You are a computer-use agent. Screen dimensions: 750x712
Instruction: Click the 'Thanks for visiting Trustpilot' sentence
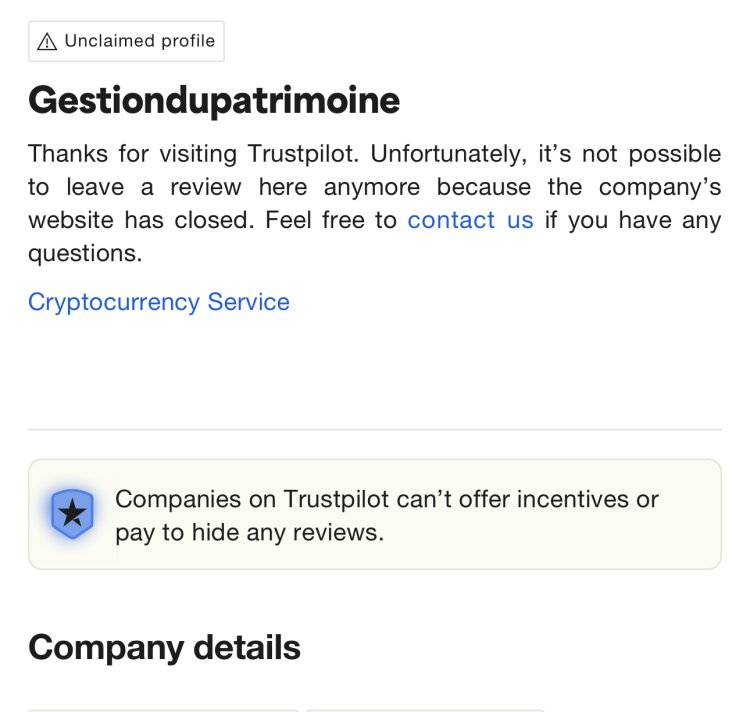pos(193,154)
